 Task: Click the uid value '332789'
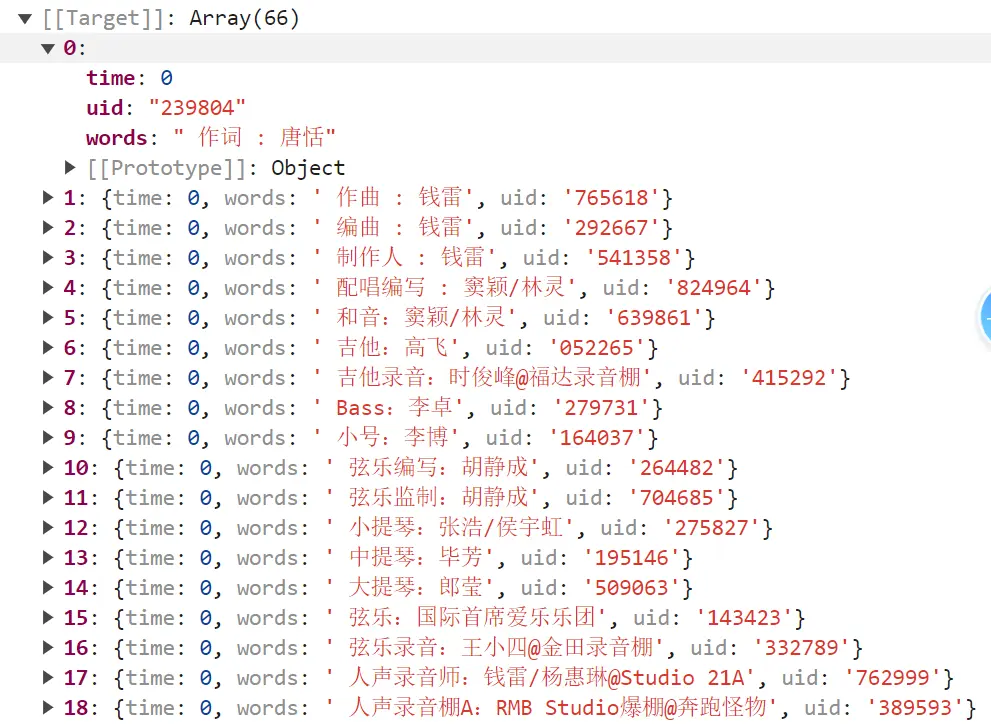click(802, 648)
